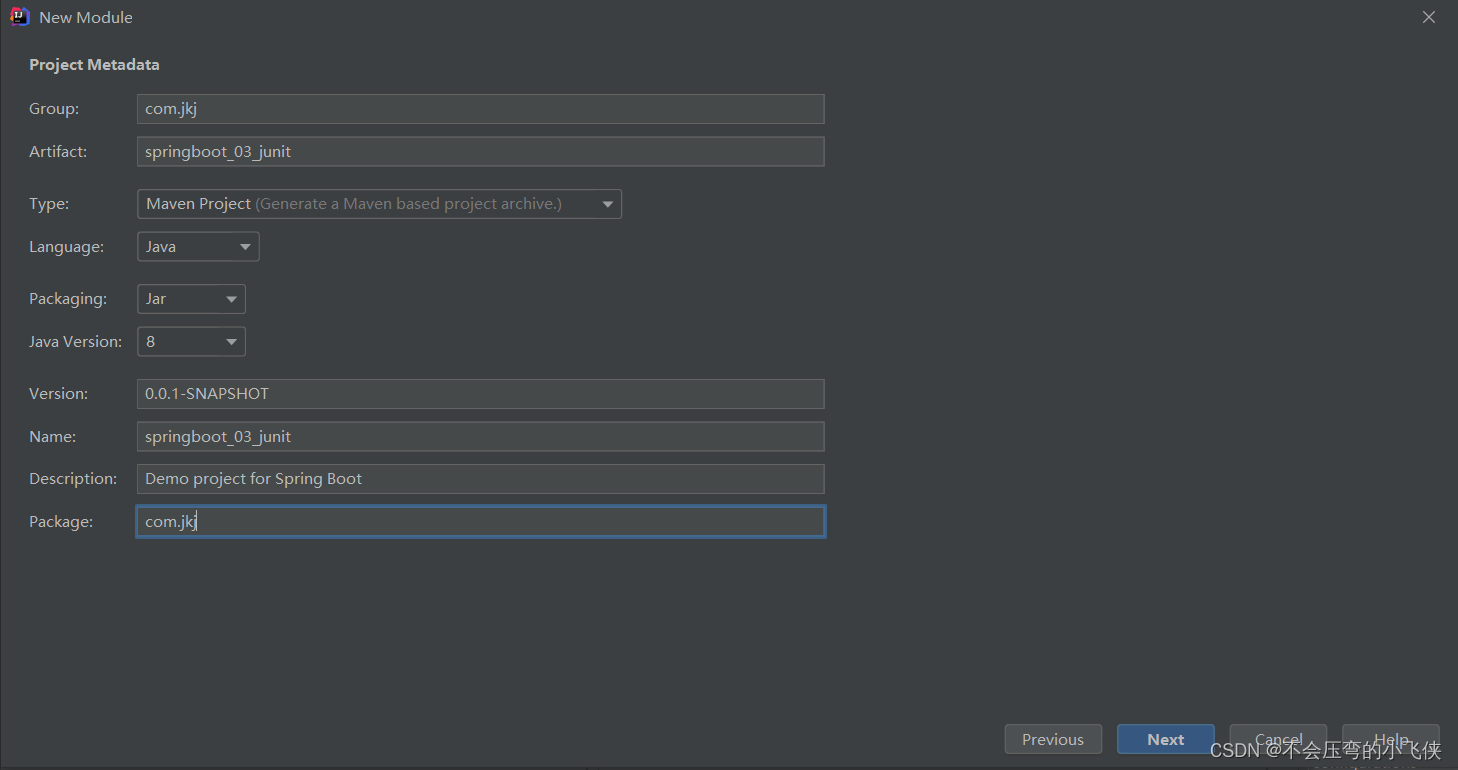The width and height of the screenshot is (1458, 770).
Task: Click the Language: label
Action: point(66,247)
